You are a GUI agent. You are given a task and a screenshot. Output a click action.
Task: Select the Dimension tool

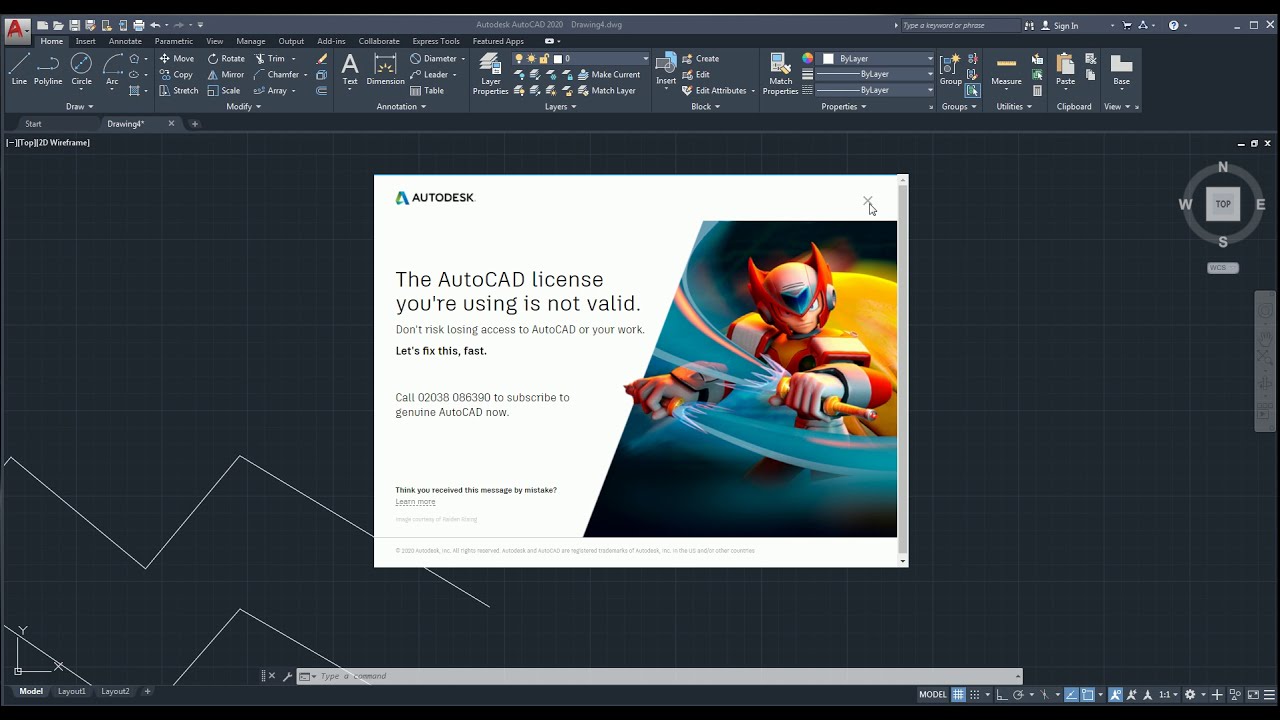385,70
